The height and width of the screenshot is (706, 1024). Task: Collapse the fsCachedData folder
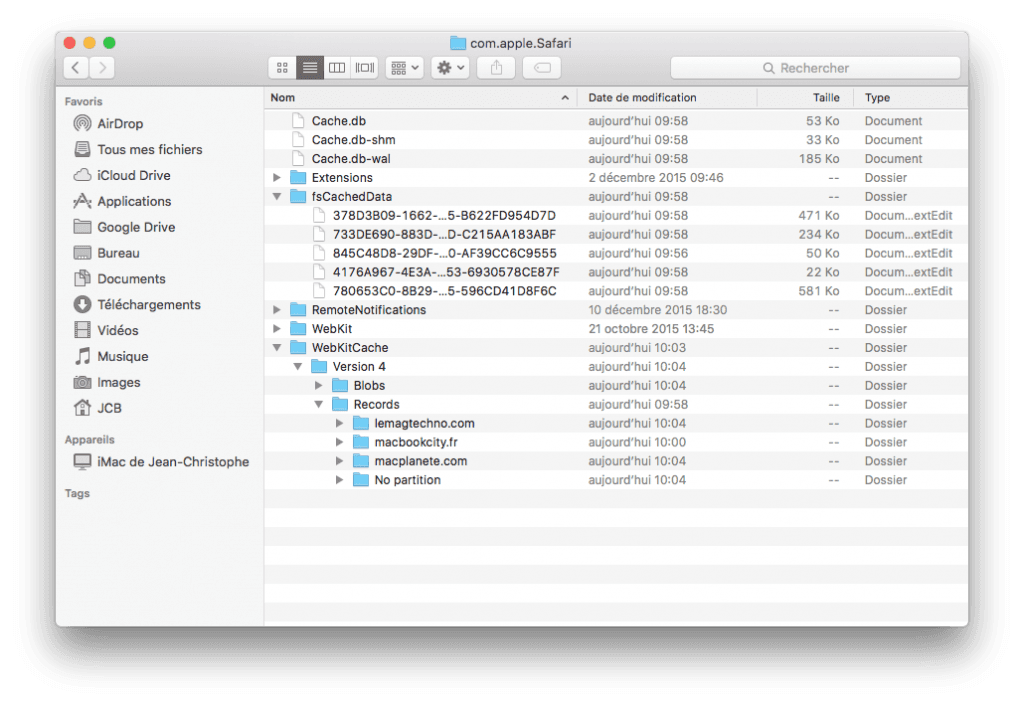[277, 197]
